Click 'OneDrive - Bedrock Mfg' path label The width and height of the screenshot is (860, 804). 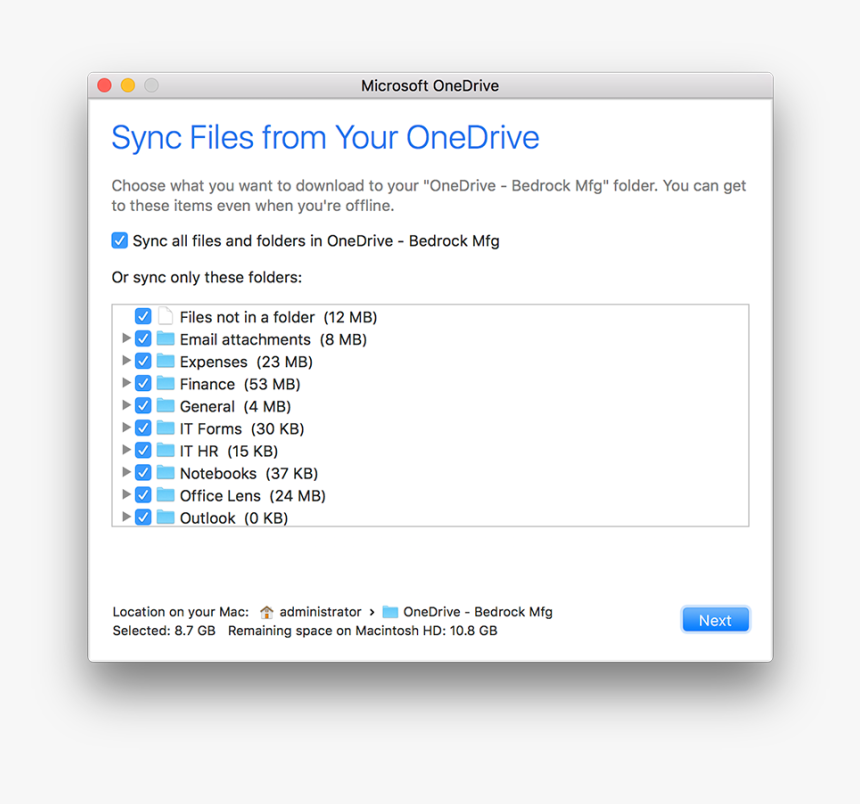point(478,612)
